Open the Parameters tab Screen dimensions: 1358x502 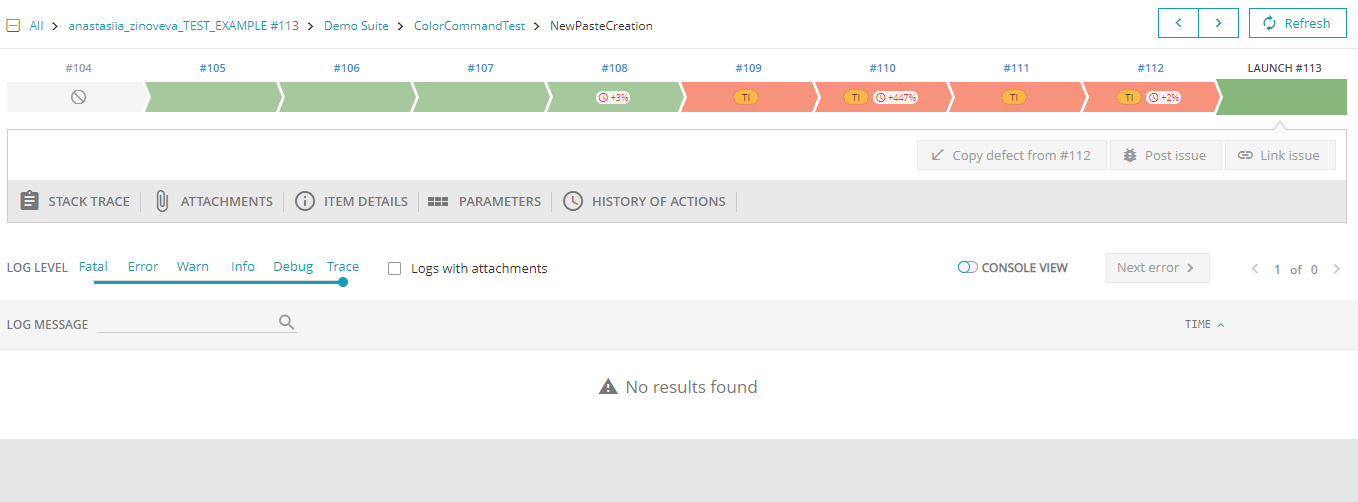coord(484,201)
